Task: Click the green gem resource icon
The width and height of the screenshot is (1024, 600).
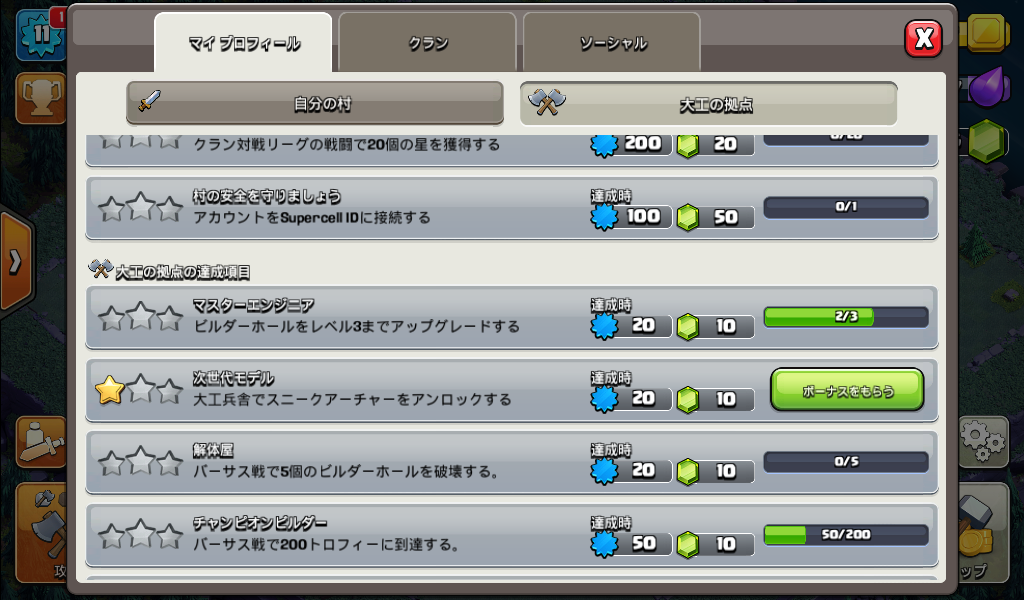Action: pyautogui.click(x=986, y=140)
